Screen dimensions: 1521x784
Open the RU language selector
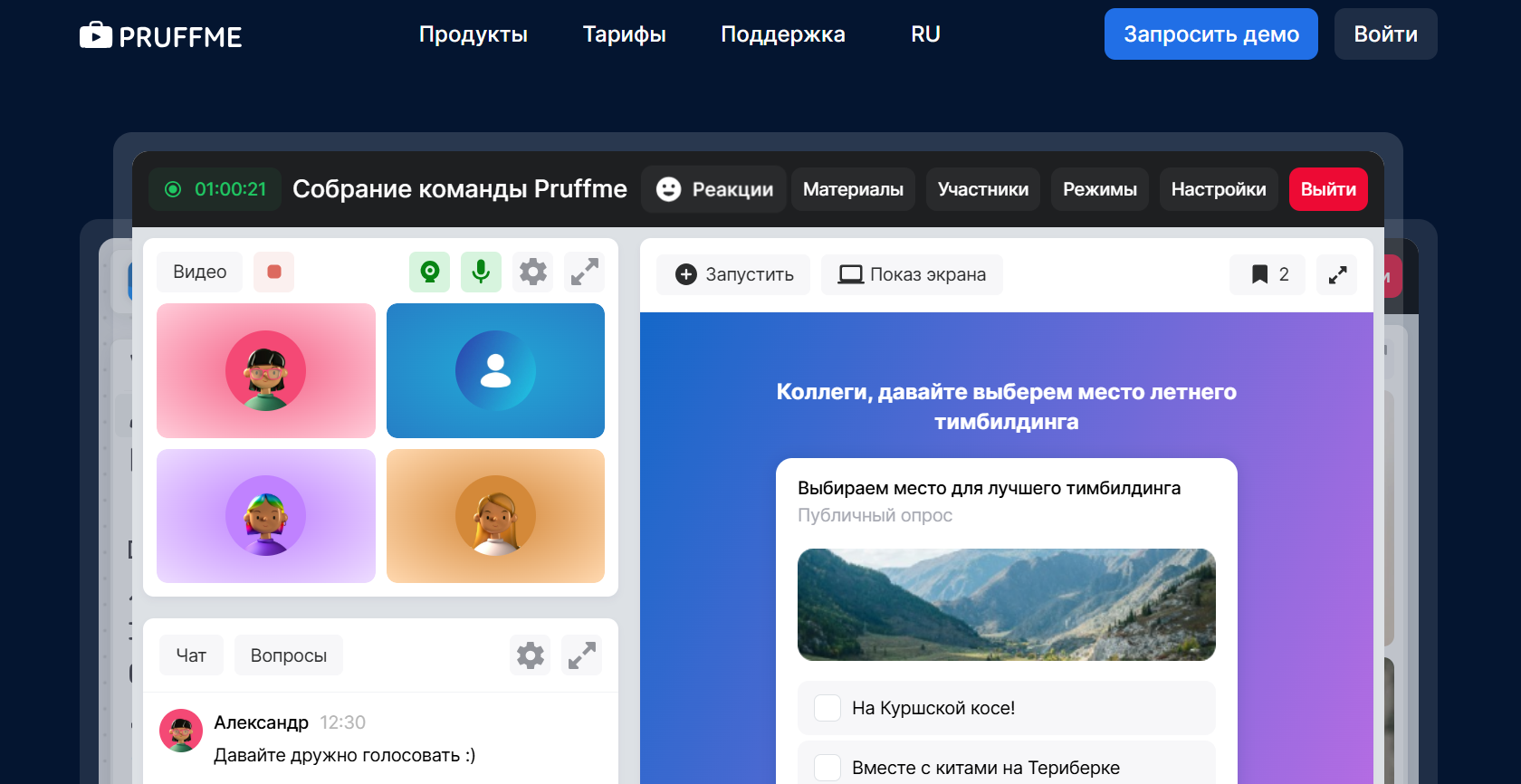click(925, 34)
